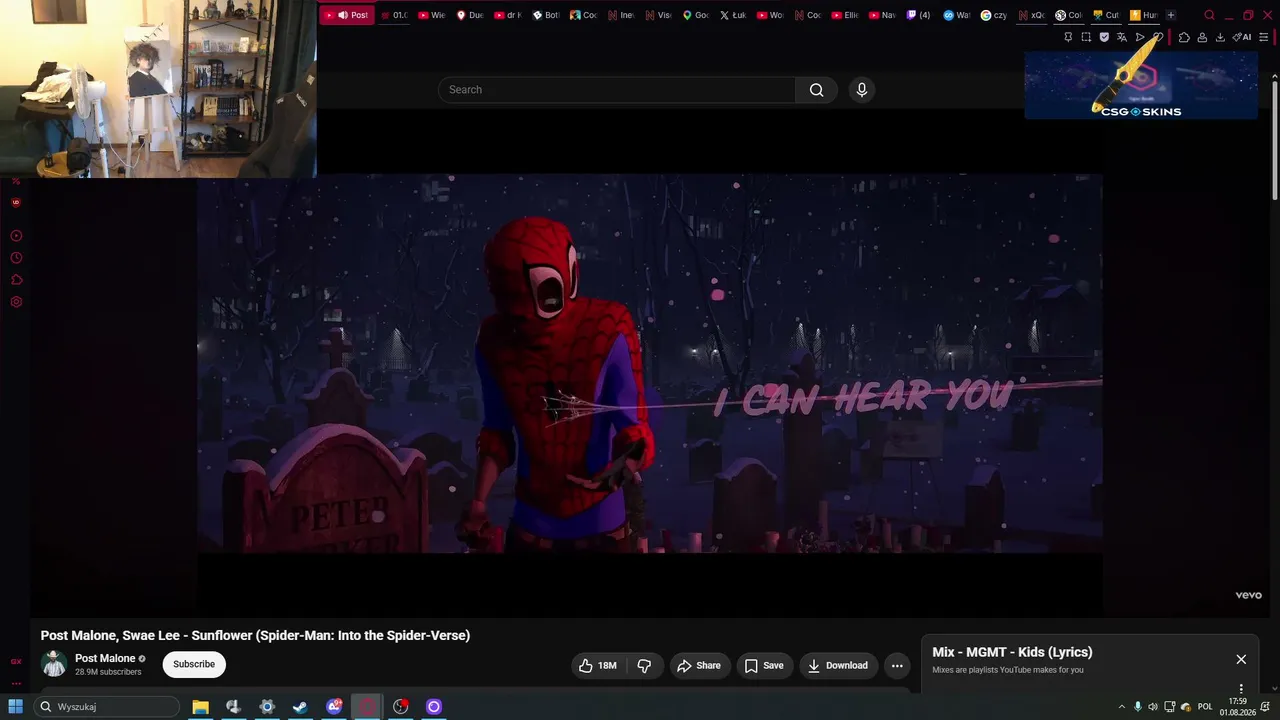This screenshot has height=720, width=1280.
Task: Switch to the 'xQc' tab
Action: pos(1032,15)
